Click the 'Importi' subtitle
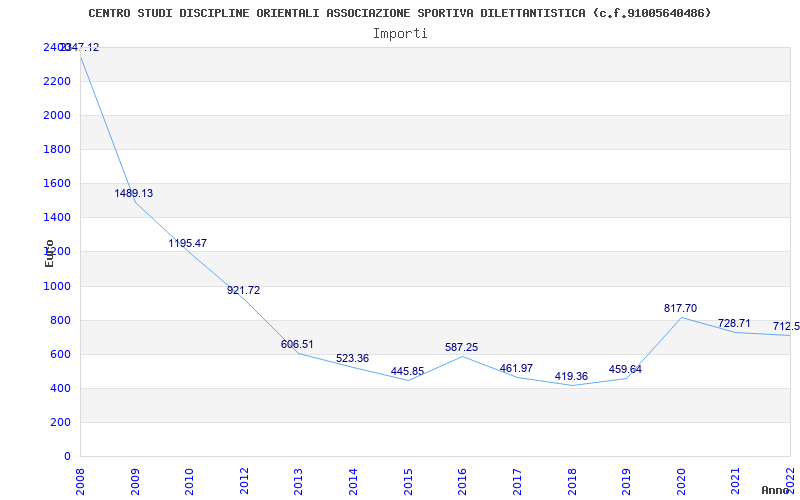The image size is (800, 500). tap(399, 34)
